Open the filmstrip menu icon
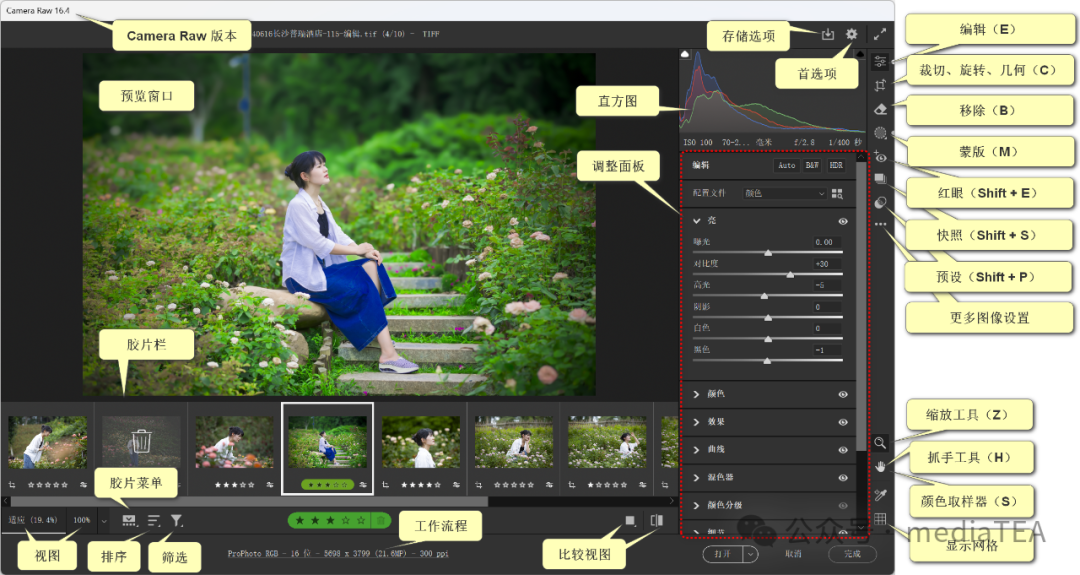The height and width of the screenshot is (575, 1080). point(129,521)
